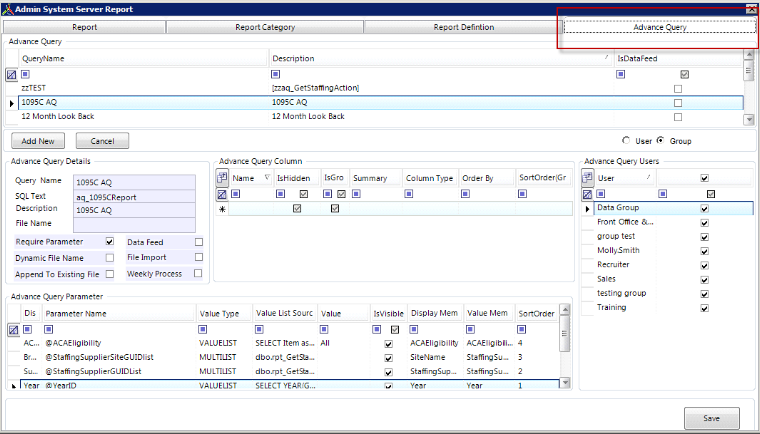This screenshot has width=760, height=434.
Task: Sort the Advance Query Users by the User column header
Action: 625,178
